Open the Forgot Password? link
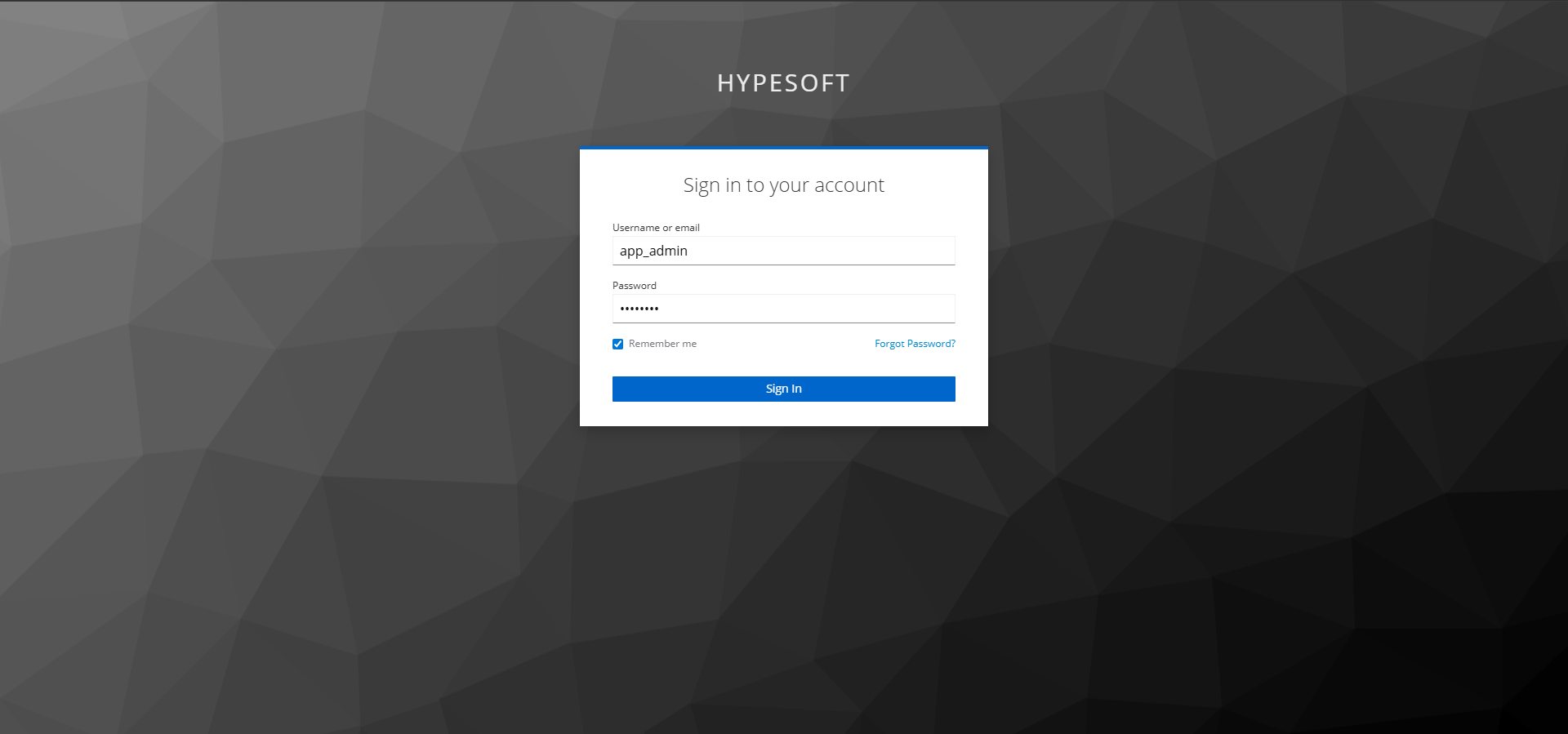 click(915, 344)
